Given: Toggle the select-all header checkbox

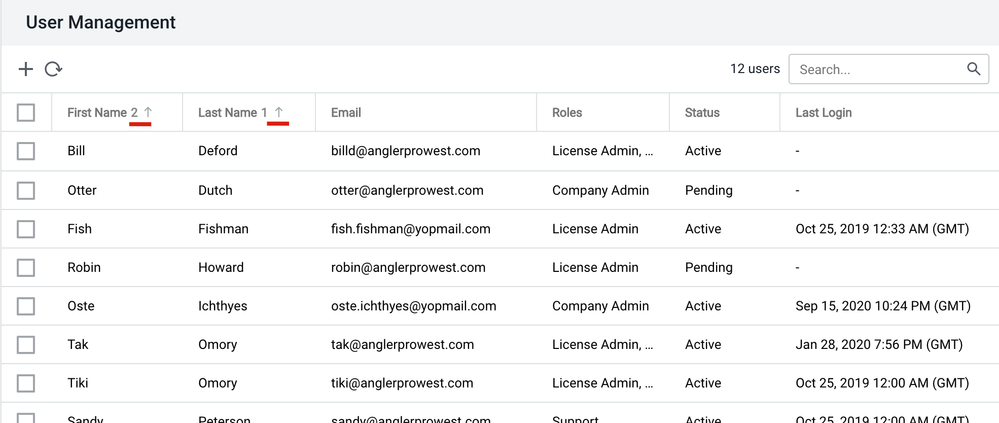Looking at the screenshot, I should click(26, 113).
